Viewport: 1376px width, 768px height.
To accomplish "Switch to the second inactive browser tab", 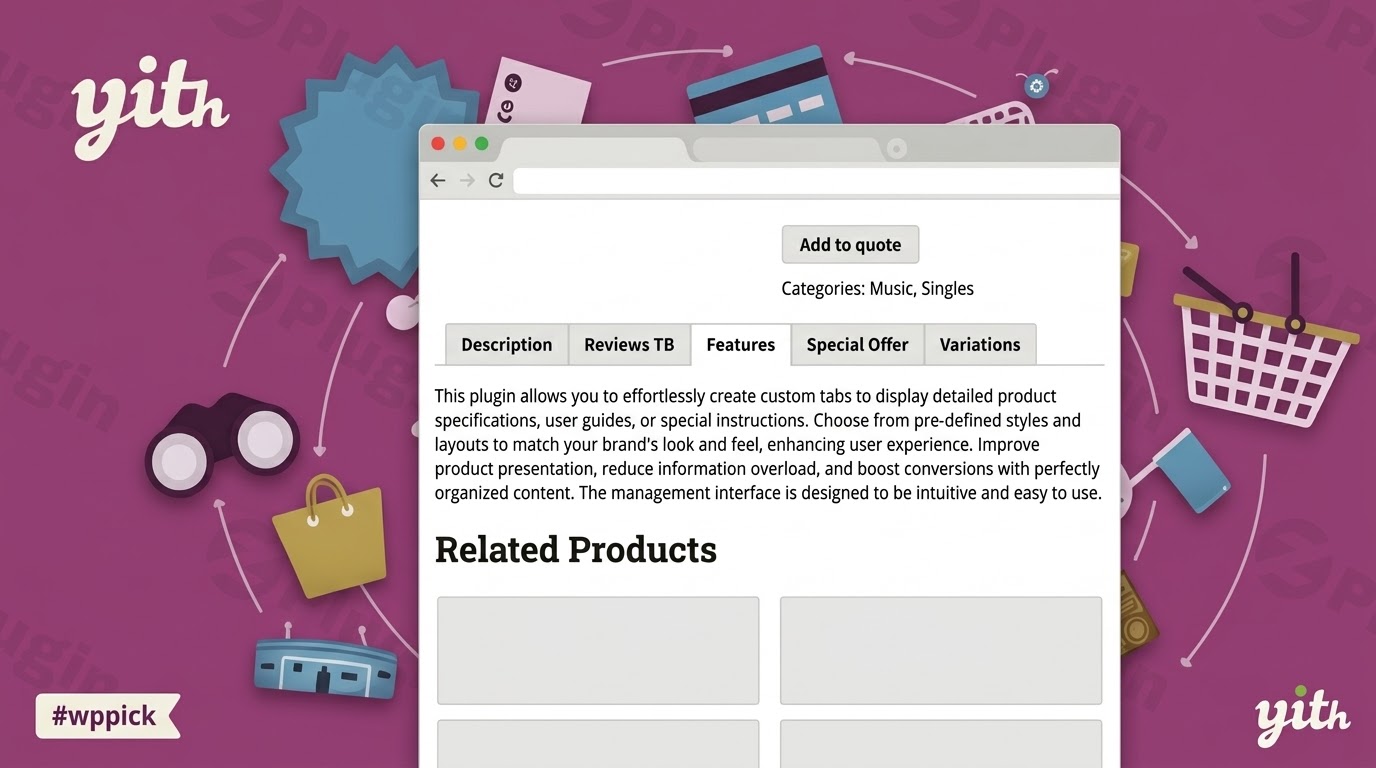I will [786, 150].
